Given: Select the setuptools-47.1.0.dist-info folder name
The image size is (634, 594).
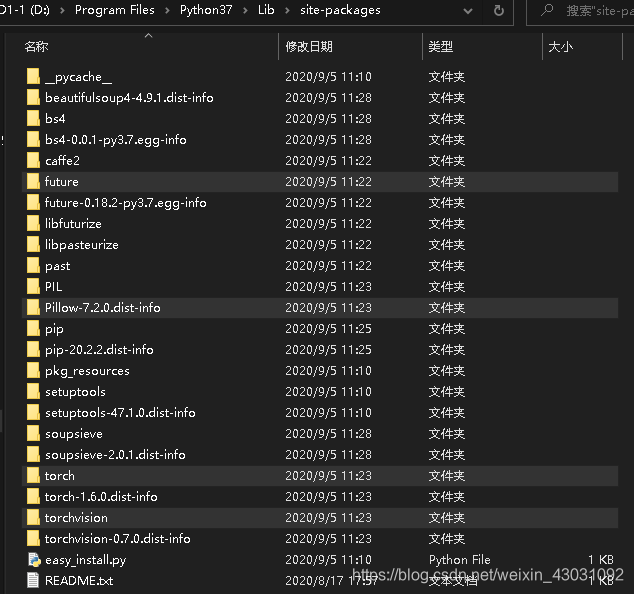Looking at the screenshot, I should (120, 413).
